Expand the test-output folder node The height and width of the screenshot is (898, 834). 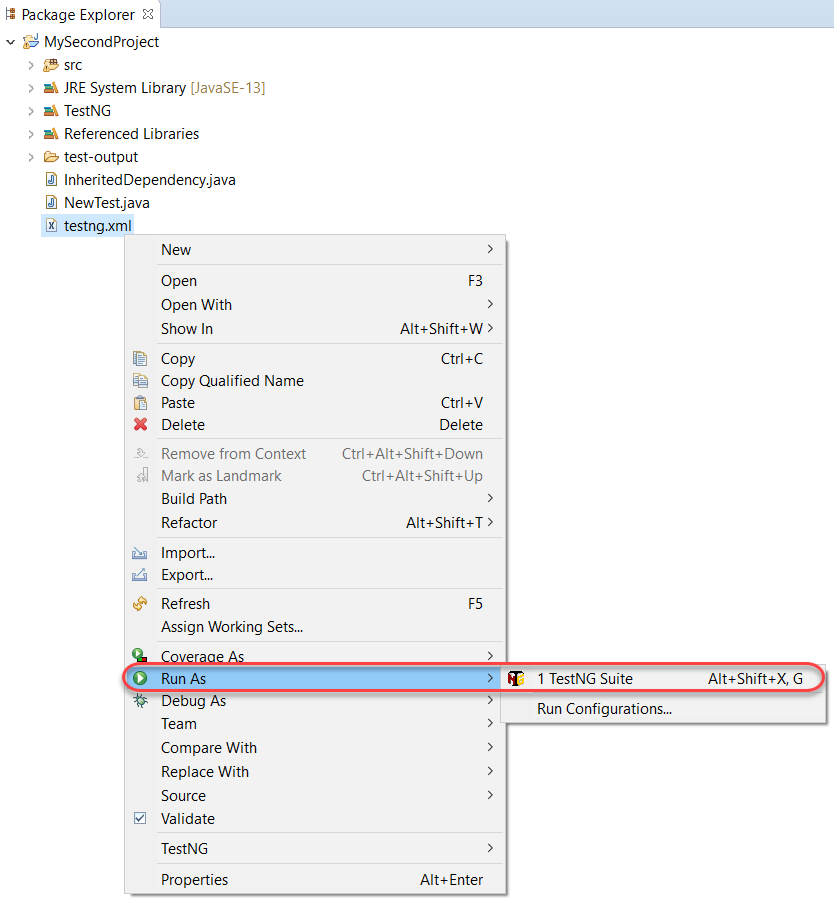coord(31,157)
